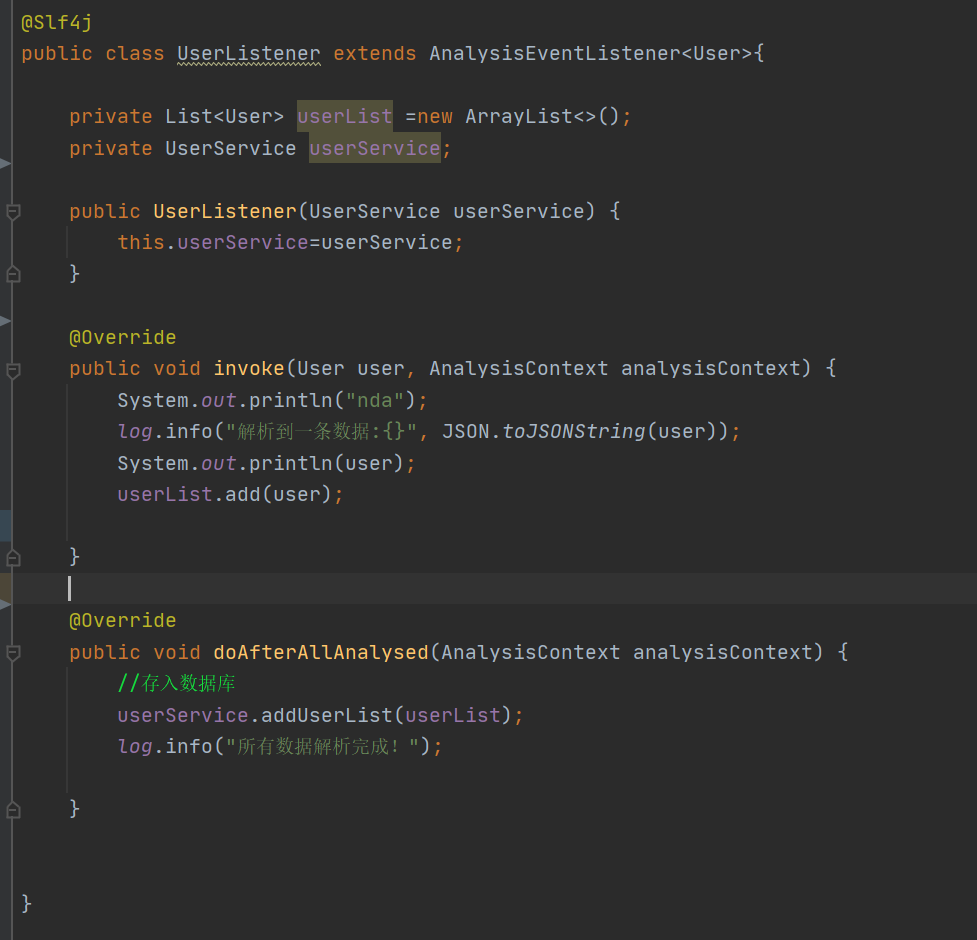Viewport: 977px width, 940px height.
Task: Click the gutter icon beside the invoke method
Action: click(x=12, y=370)
